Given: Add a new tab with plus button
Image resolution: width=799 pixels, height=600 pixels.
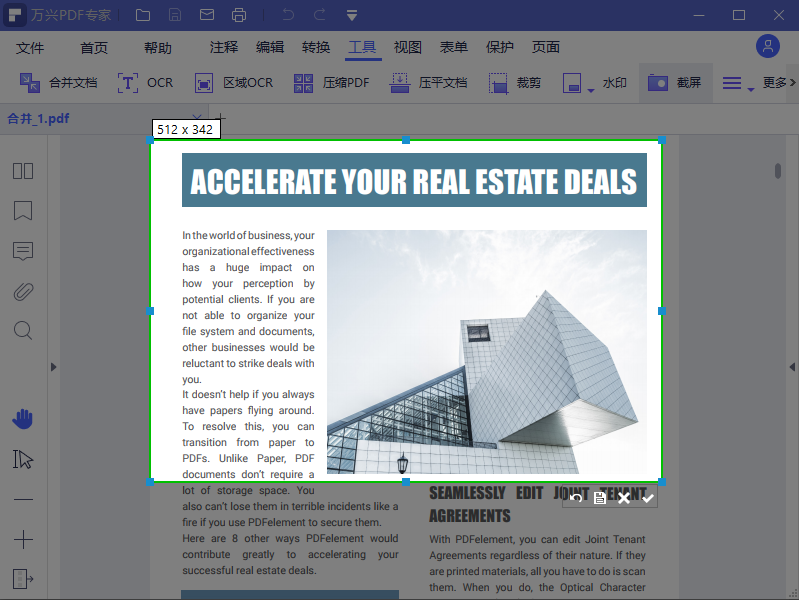Looking at the screenshot, I should (220, 118).
